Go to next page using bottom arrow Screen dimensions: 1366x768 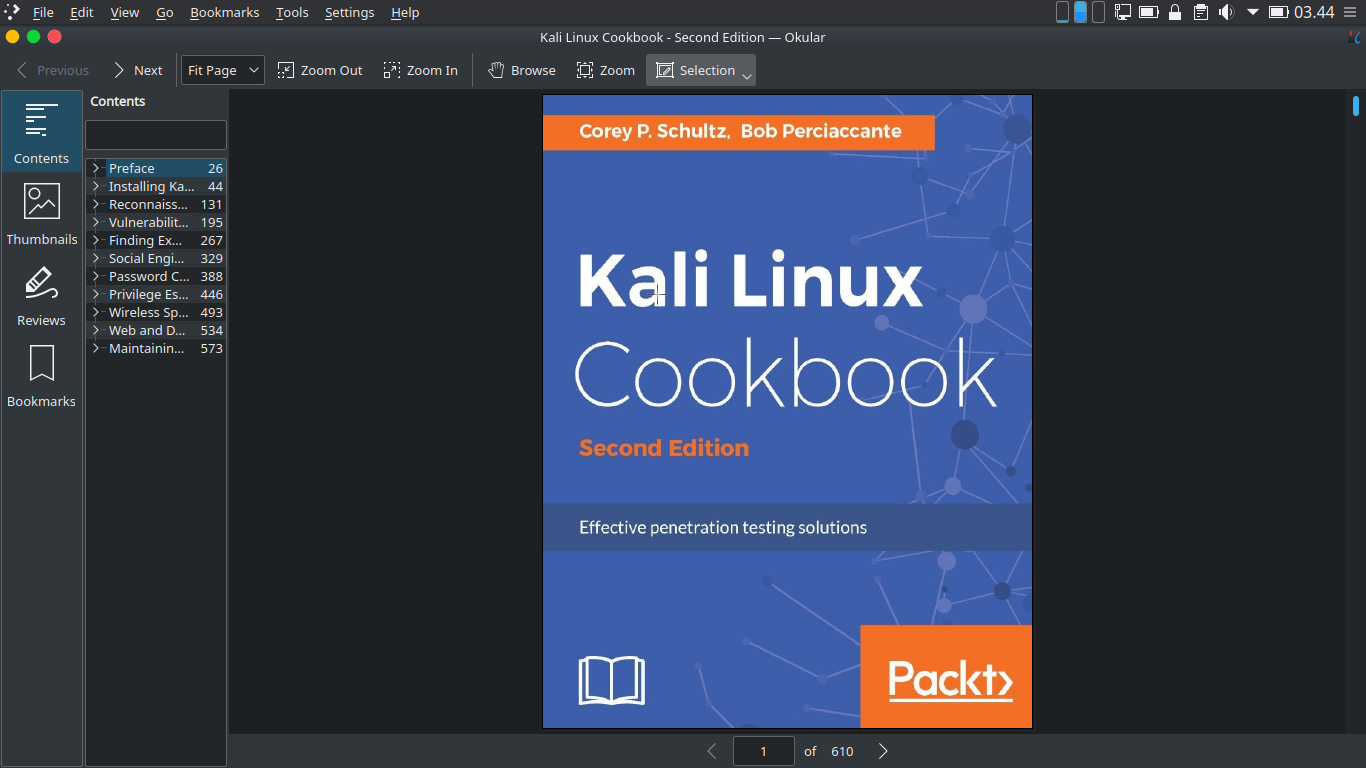pyautogui.click(x=883, y=751)
